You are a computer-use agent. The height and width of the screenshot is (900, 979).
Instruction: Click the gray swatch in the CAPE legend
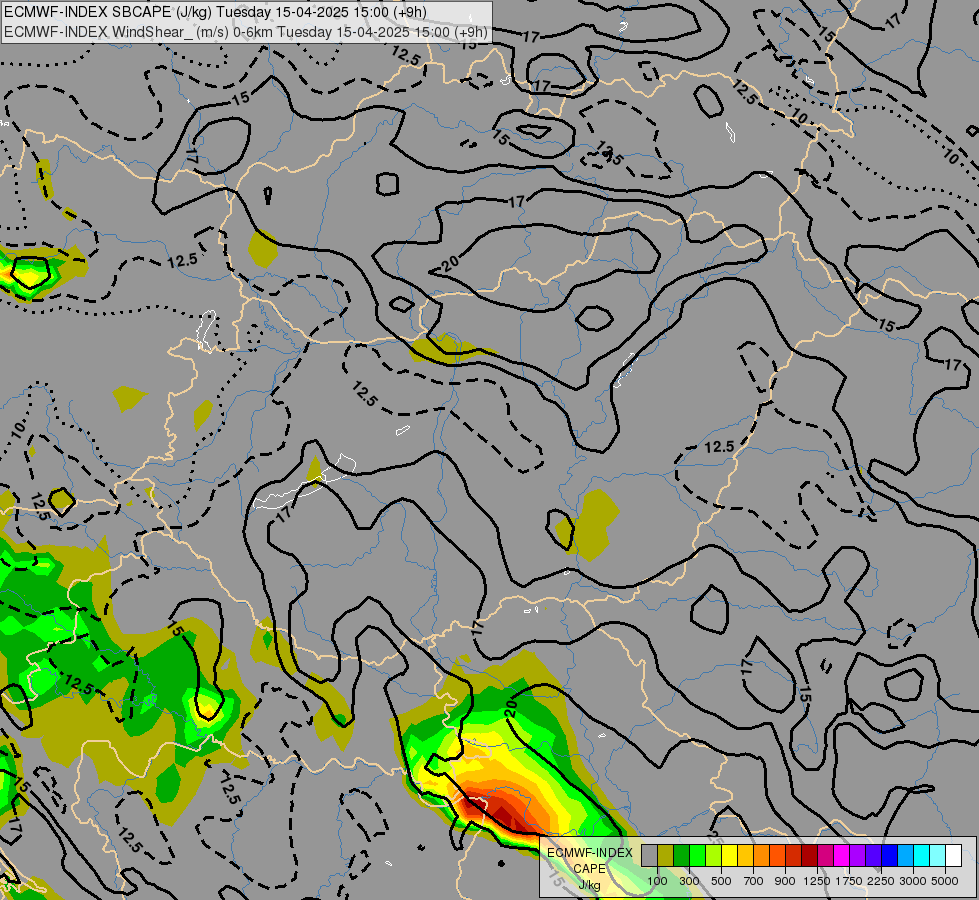click(x=649, y=855)
